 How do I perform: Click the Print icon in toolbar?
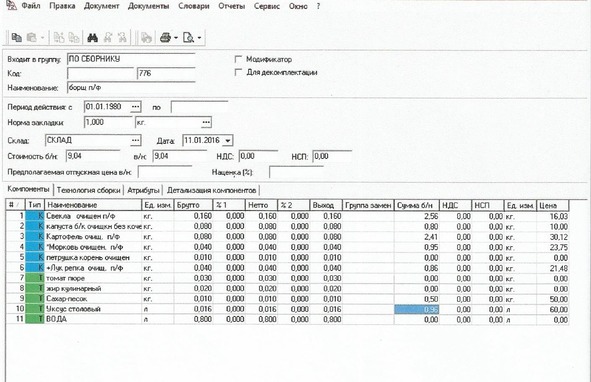tap(165, 37)
